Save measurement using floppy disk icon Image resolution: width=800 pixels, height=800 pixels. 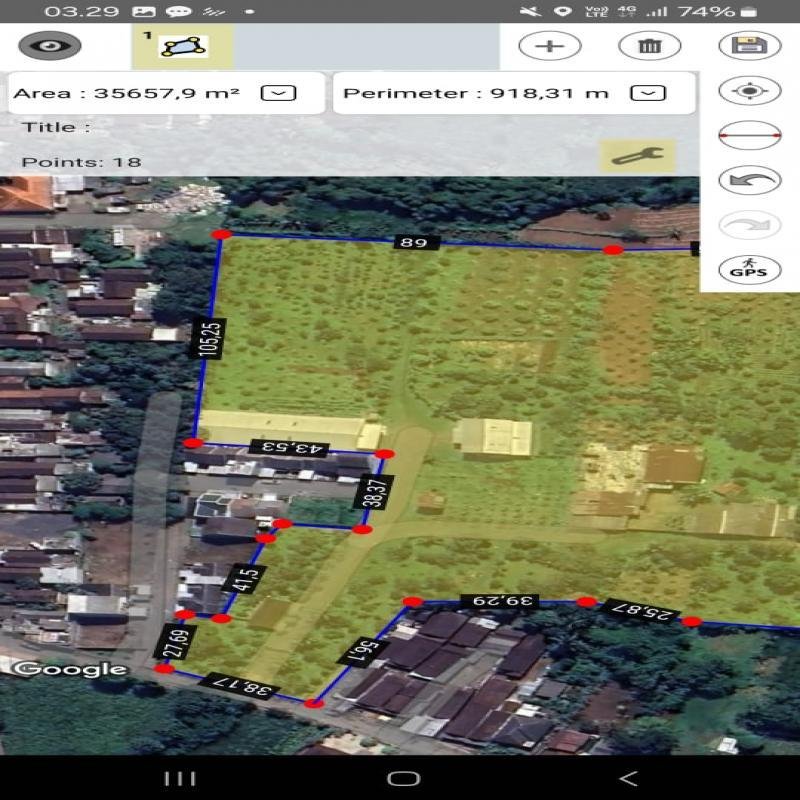click(x=749, y=46)
